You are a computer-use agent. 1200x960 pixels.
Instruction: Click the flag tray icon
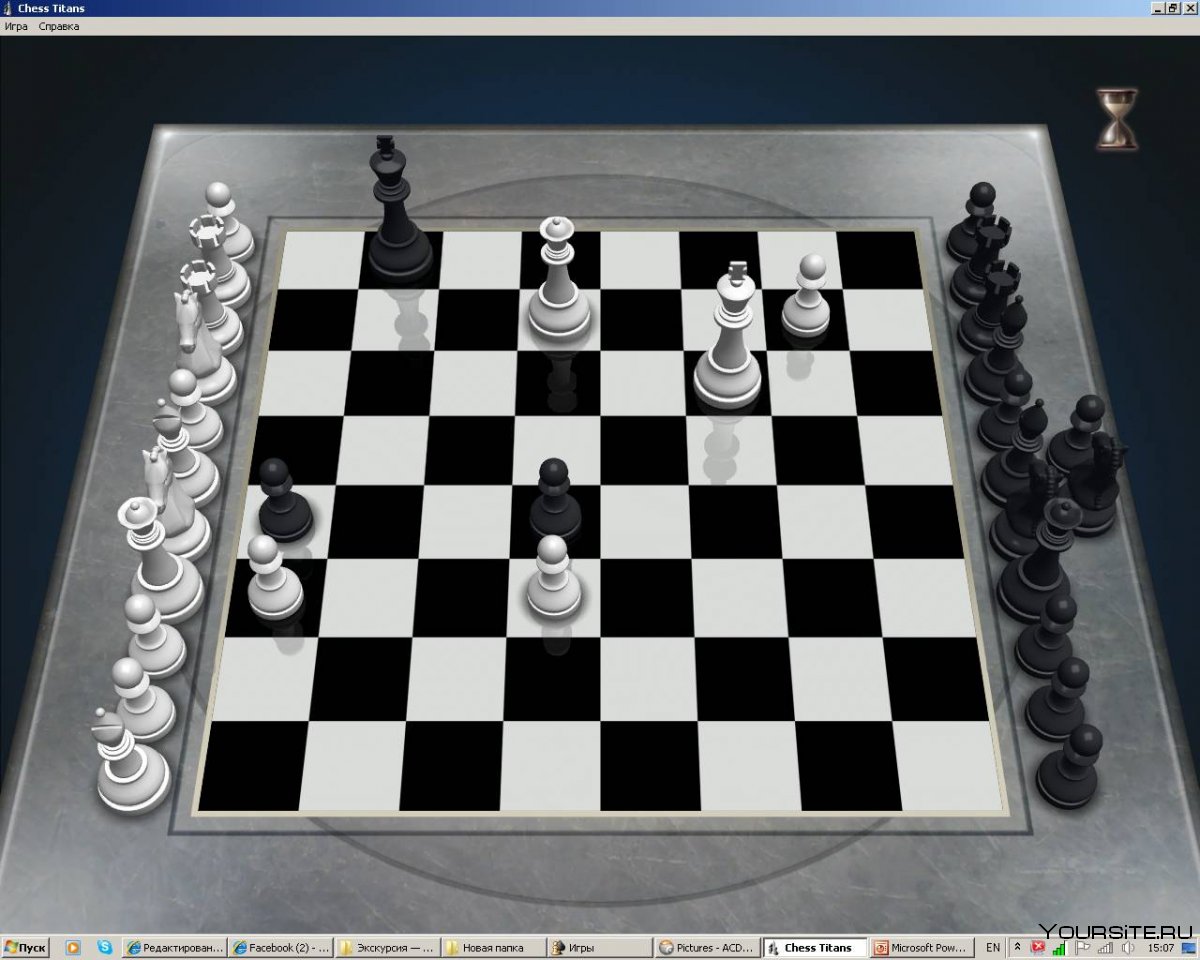[x=1083, y=949]
